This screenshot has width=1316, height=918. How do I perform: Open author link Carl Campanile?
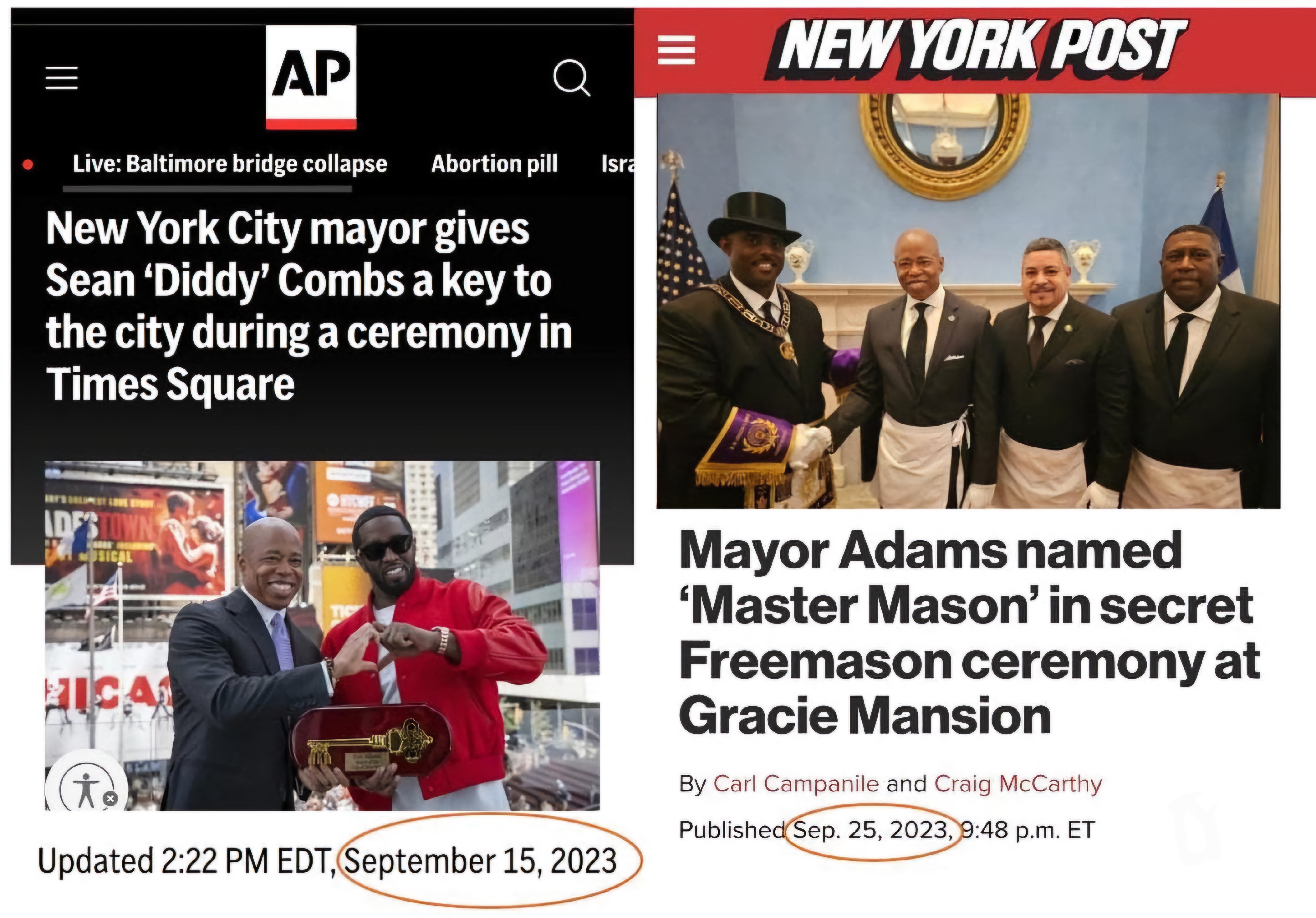[x=795, y=783]
